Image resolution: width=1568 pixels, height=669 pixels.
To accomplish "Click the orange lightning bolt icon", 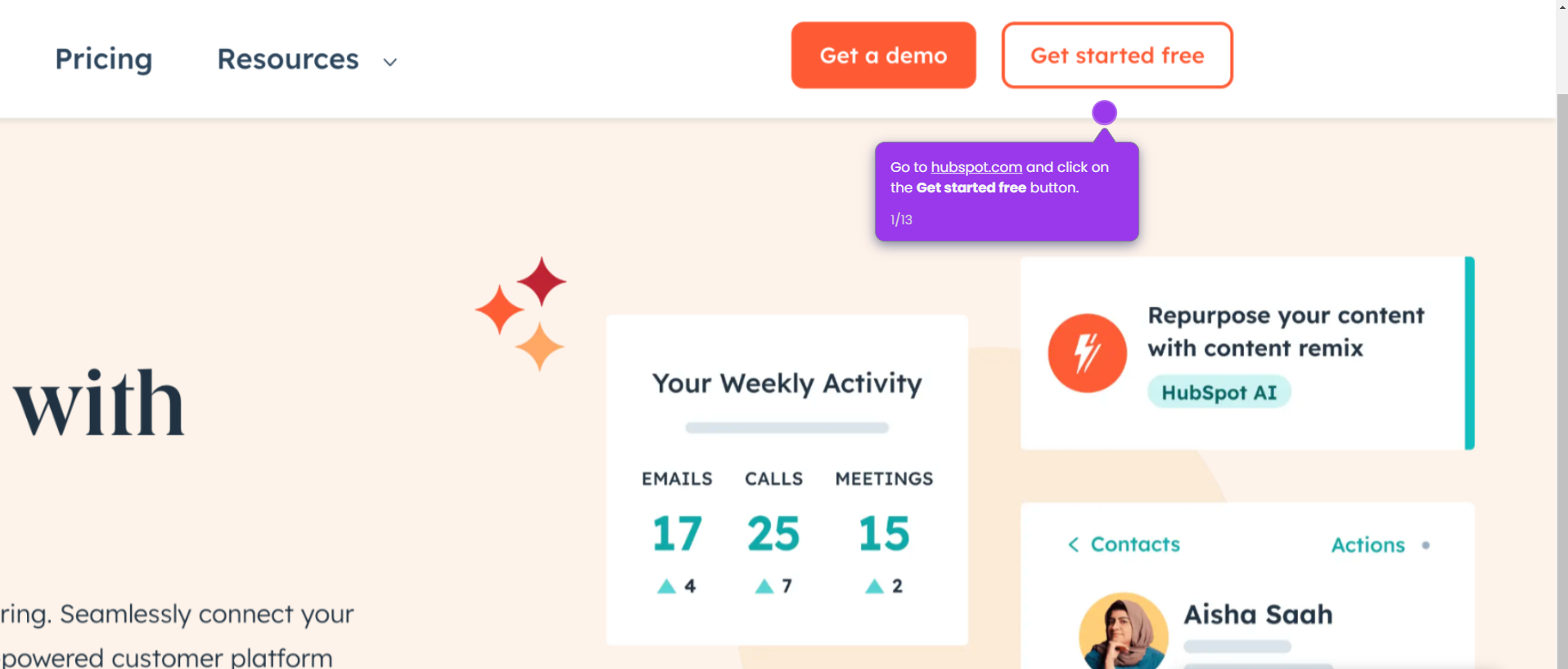I will point(1086,353).
